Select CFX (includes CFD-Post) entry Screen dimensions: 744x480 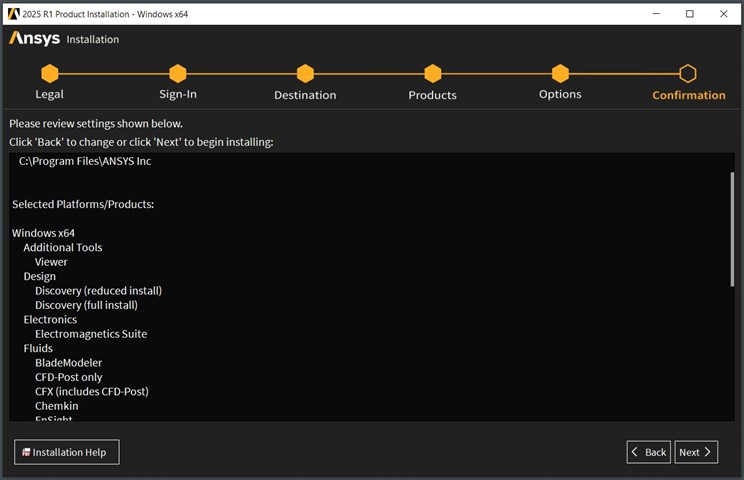92,392
